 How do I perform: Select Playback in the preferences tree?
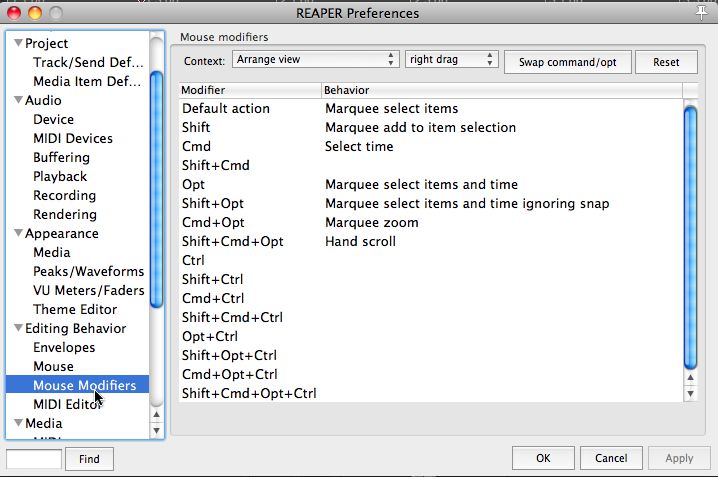pyautogui.click(x=60, y=176)
